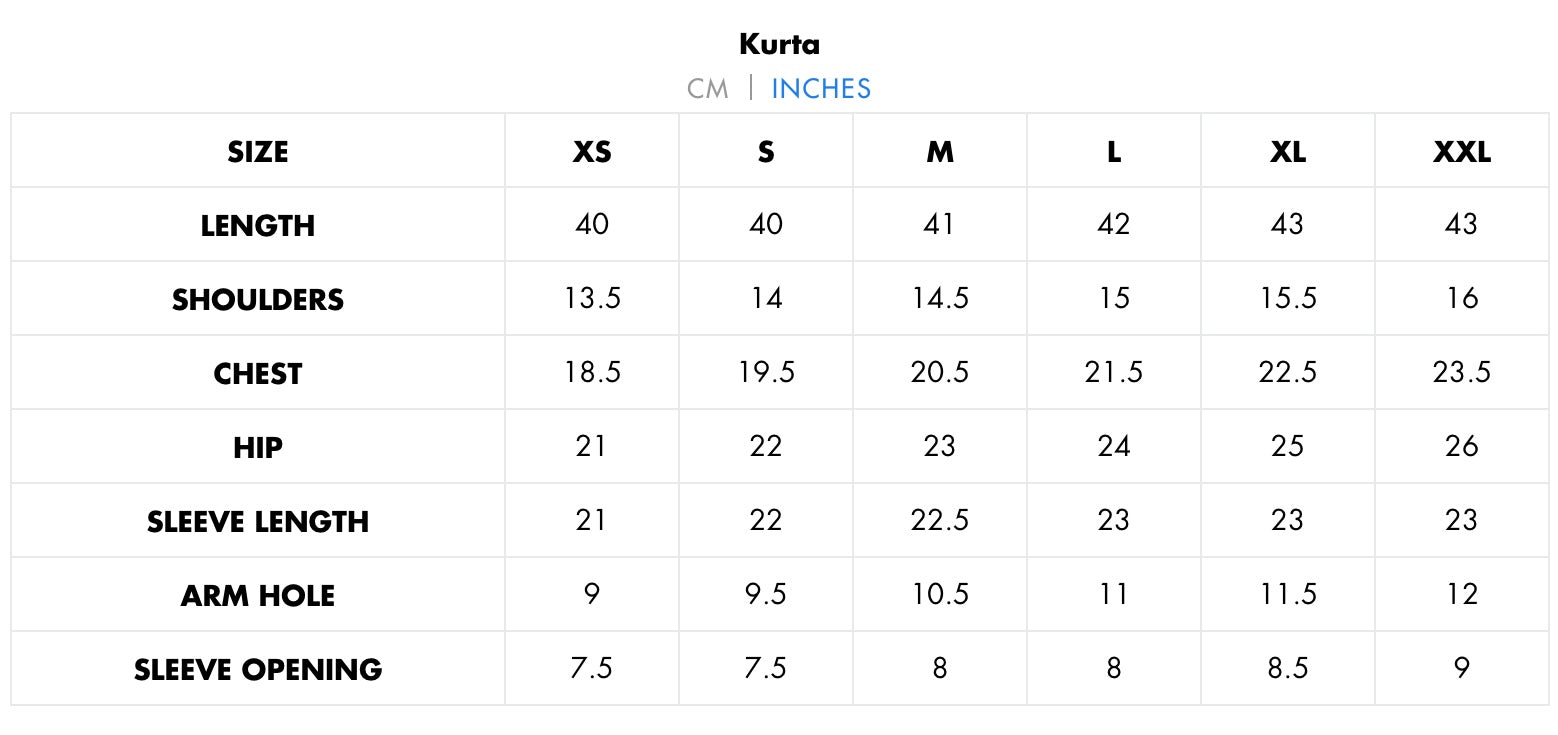This screenshot has height=735, width=1558.
Task: Switch size units to CM
Action: pyautogui.click(x=707, y=89)
